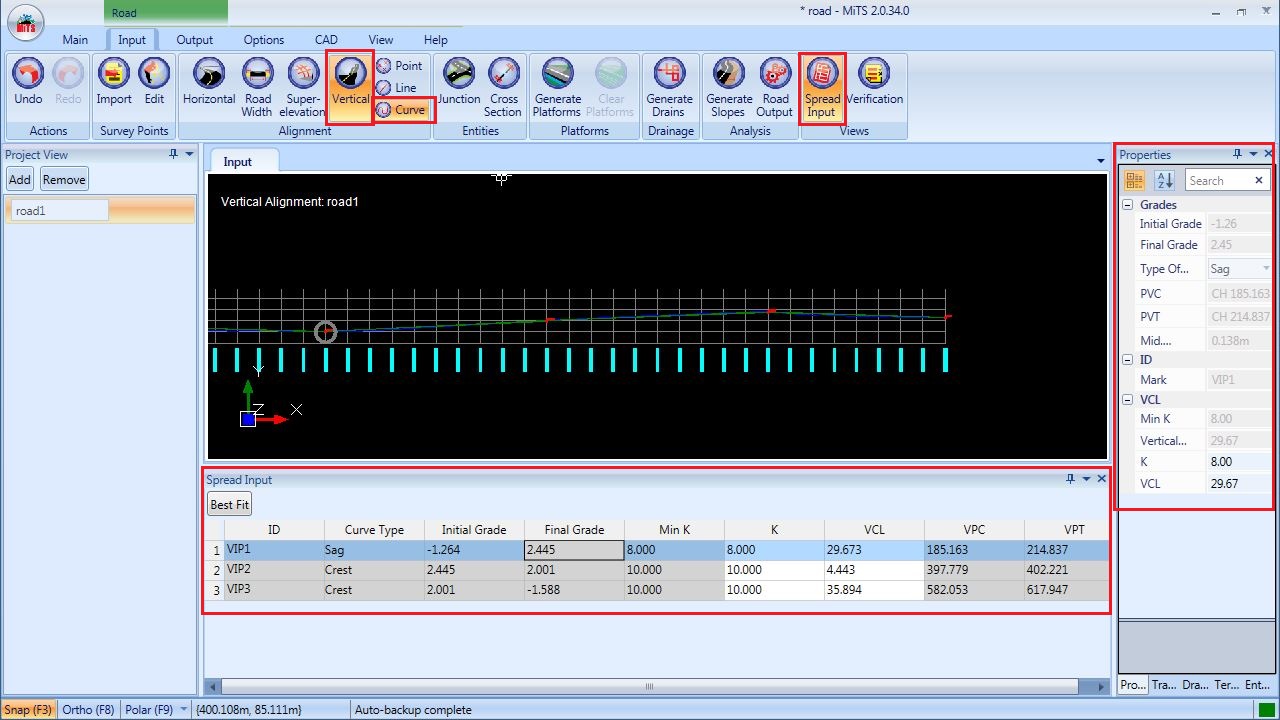
Task: Open the Type Of curve dropdown
Action: tap(1265, 269)
